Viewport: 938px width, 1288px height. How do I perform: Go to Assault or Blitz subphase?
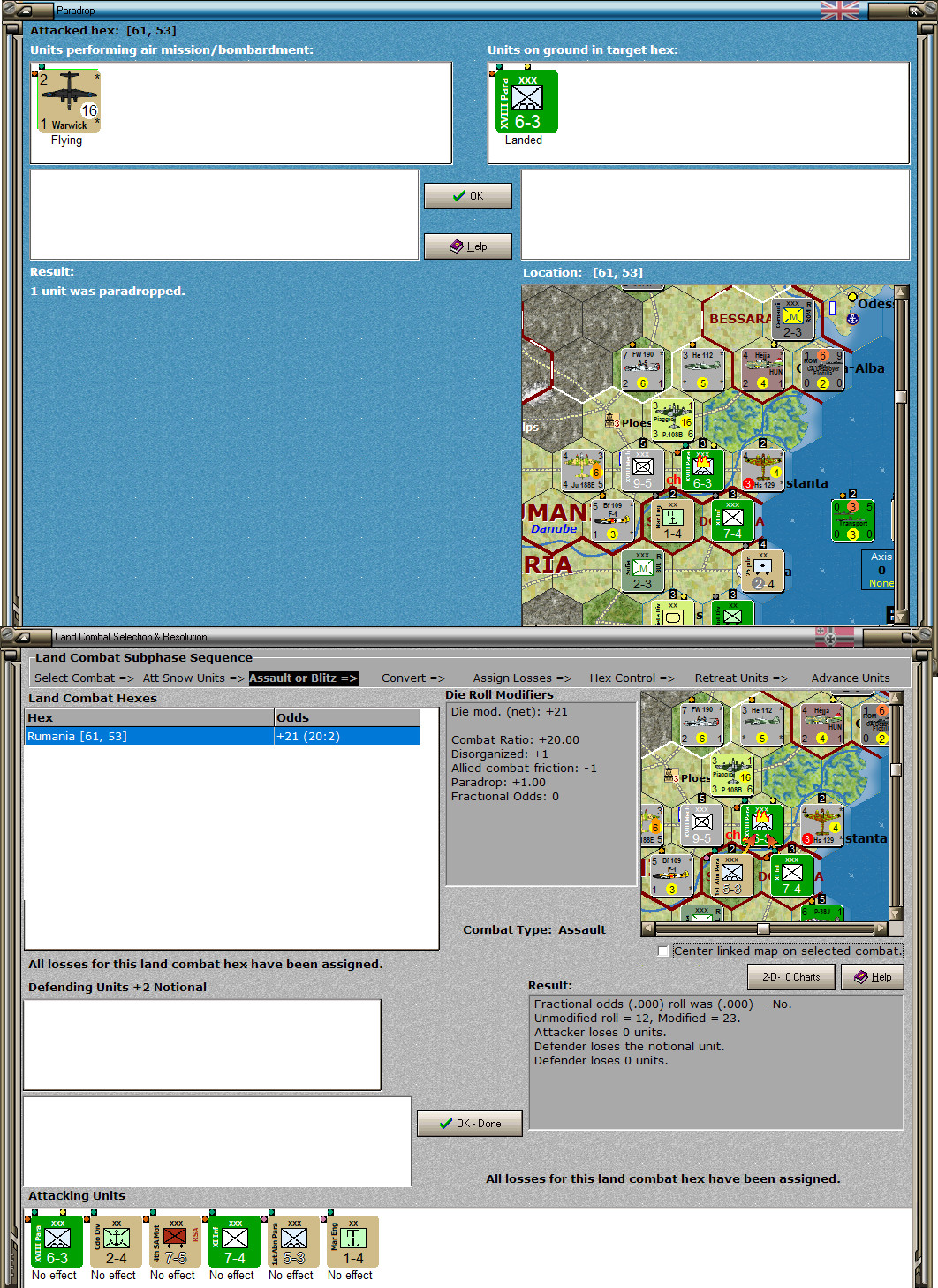click(303, 678)
